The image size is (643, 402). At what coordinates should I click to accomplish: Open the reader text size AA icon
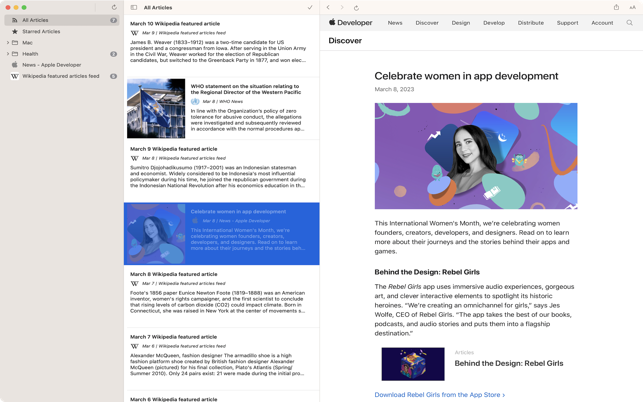tap(632, 7)
